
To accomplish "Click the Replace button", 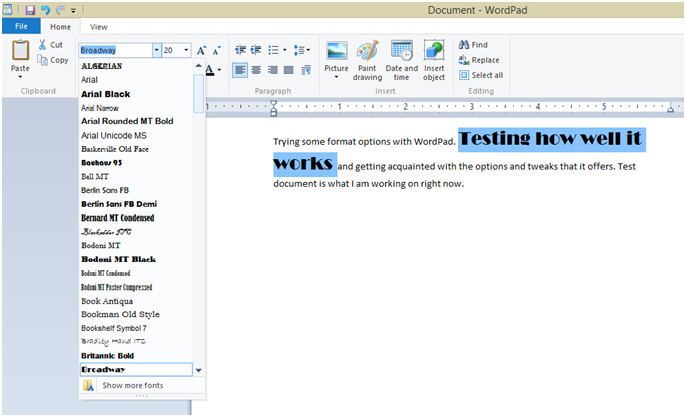I will click(x=478, y=60).
